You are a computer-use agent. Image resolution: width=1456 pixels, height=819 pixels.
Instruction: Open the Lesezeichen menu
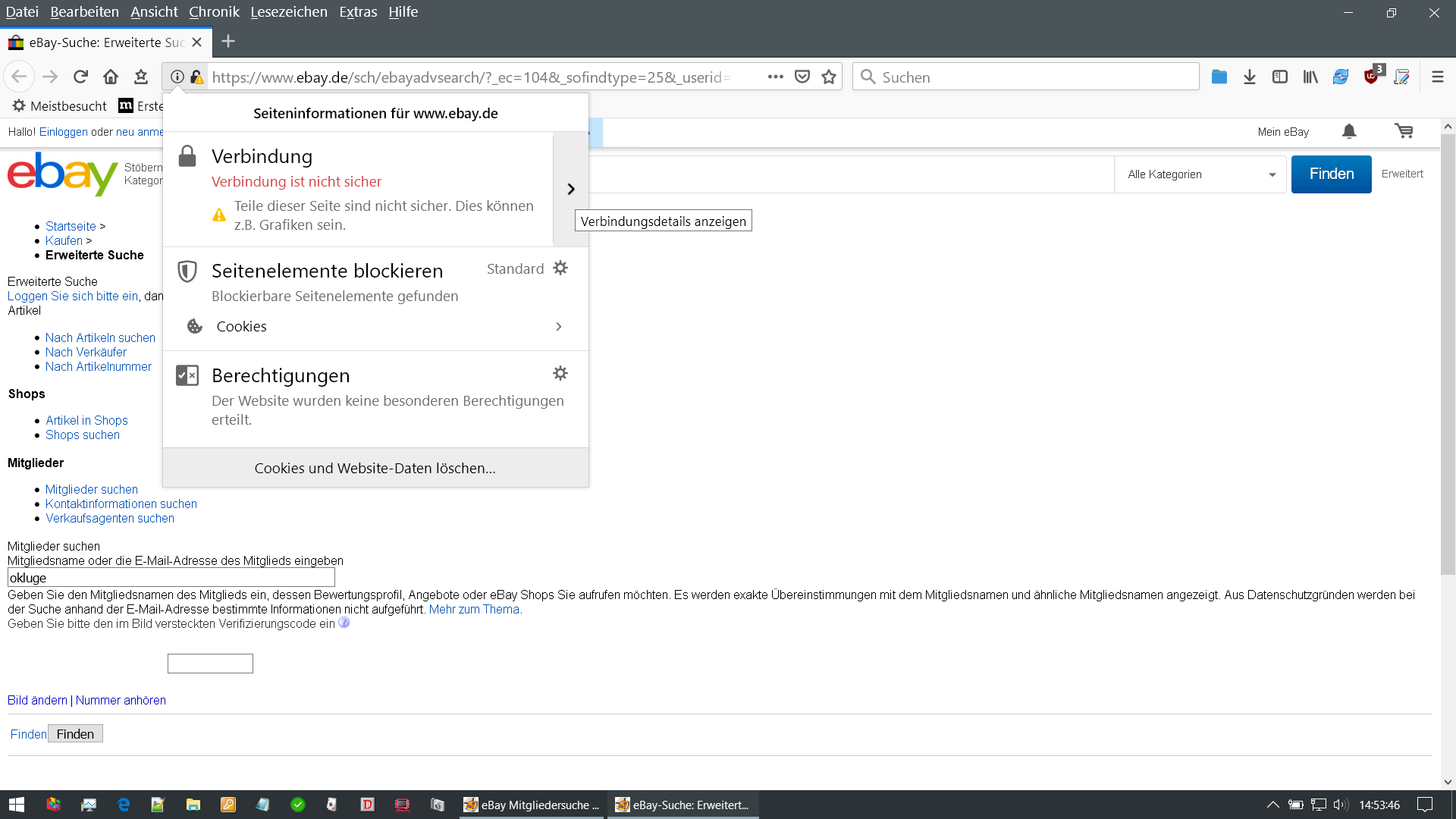289,11
